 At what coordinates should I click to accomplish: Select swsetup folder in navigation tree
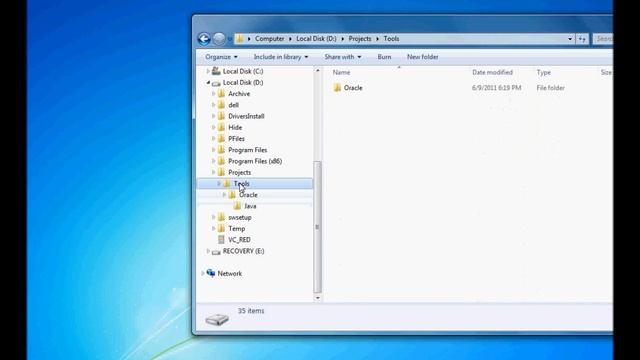[240, 218]
